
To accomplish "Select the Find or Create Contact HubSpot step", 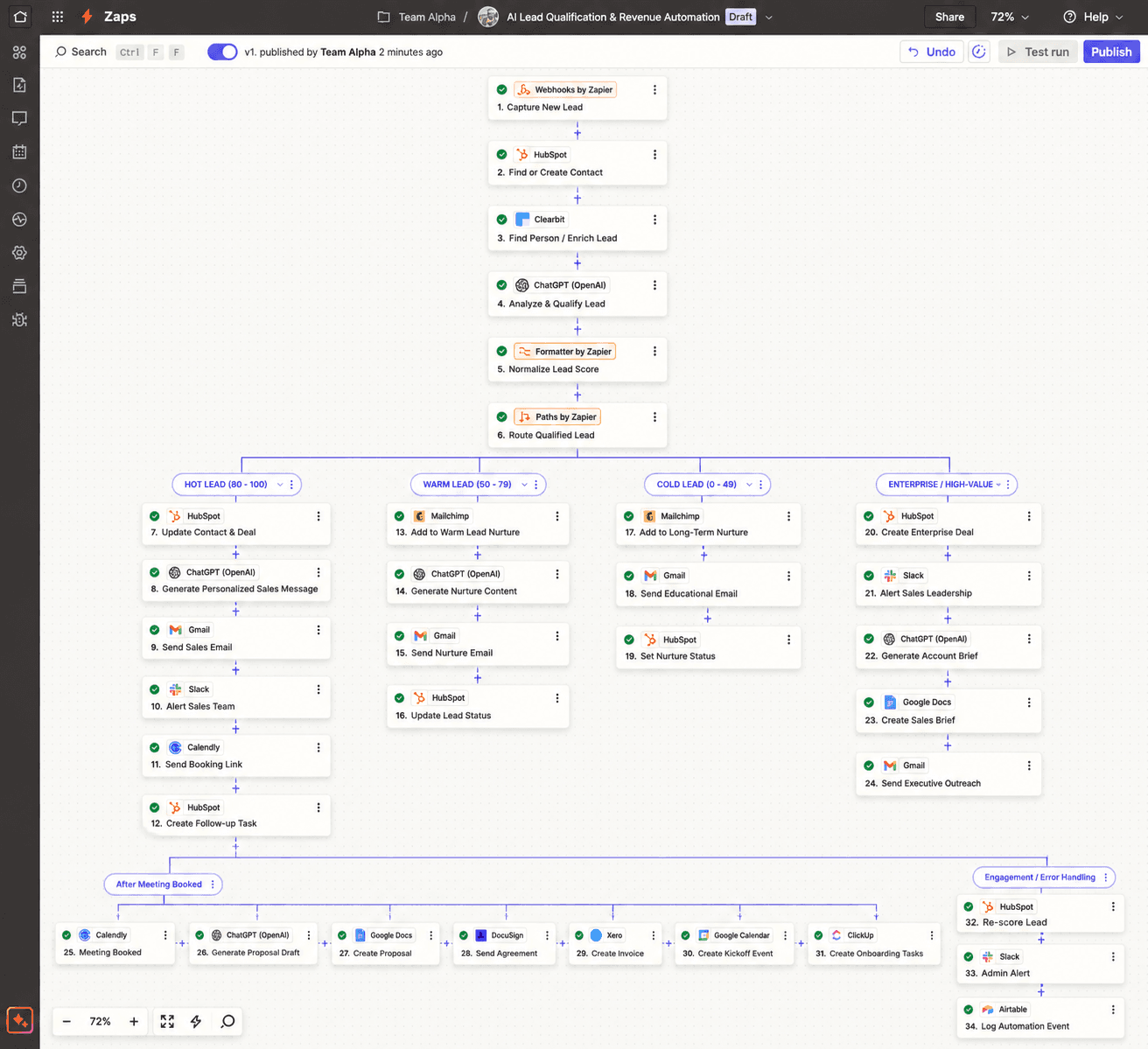I will (x=577, y=163).
